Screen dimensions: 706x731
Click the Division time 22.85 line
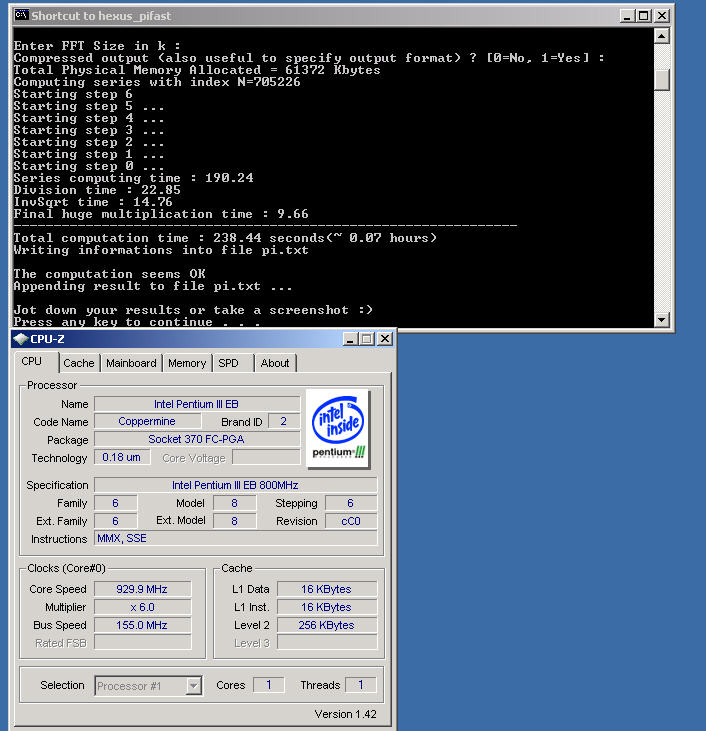97,190
